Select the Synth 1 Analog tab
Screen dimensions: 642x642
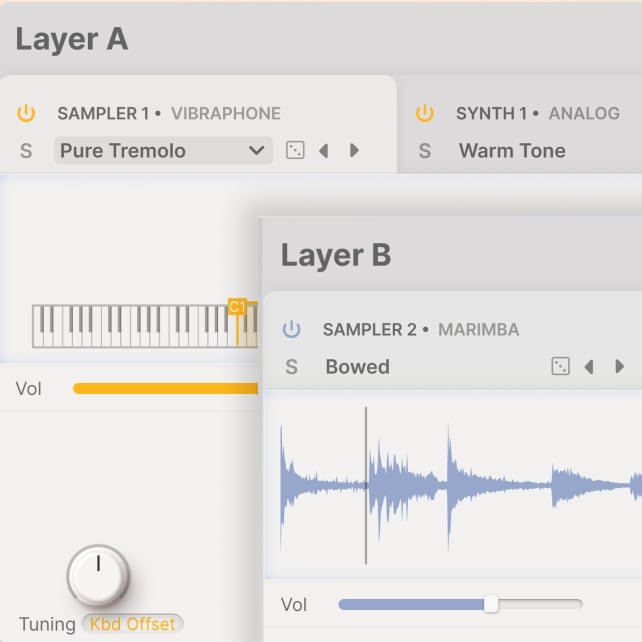(538, 114)
